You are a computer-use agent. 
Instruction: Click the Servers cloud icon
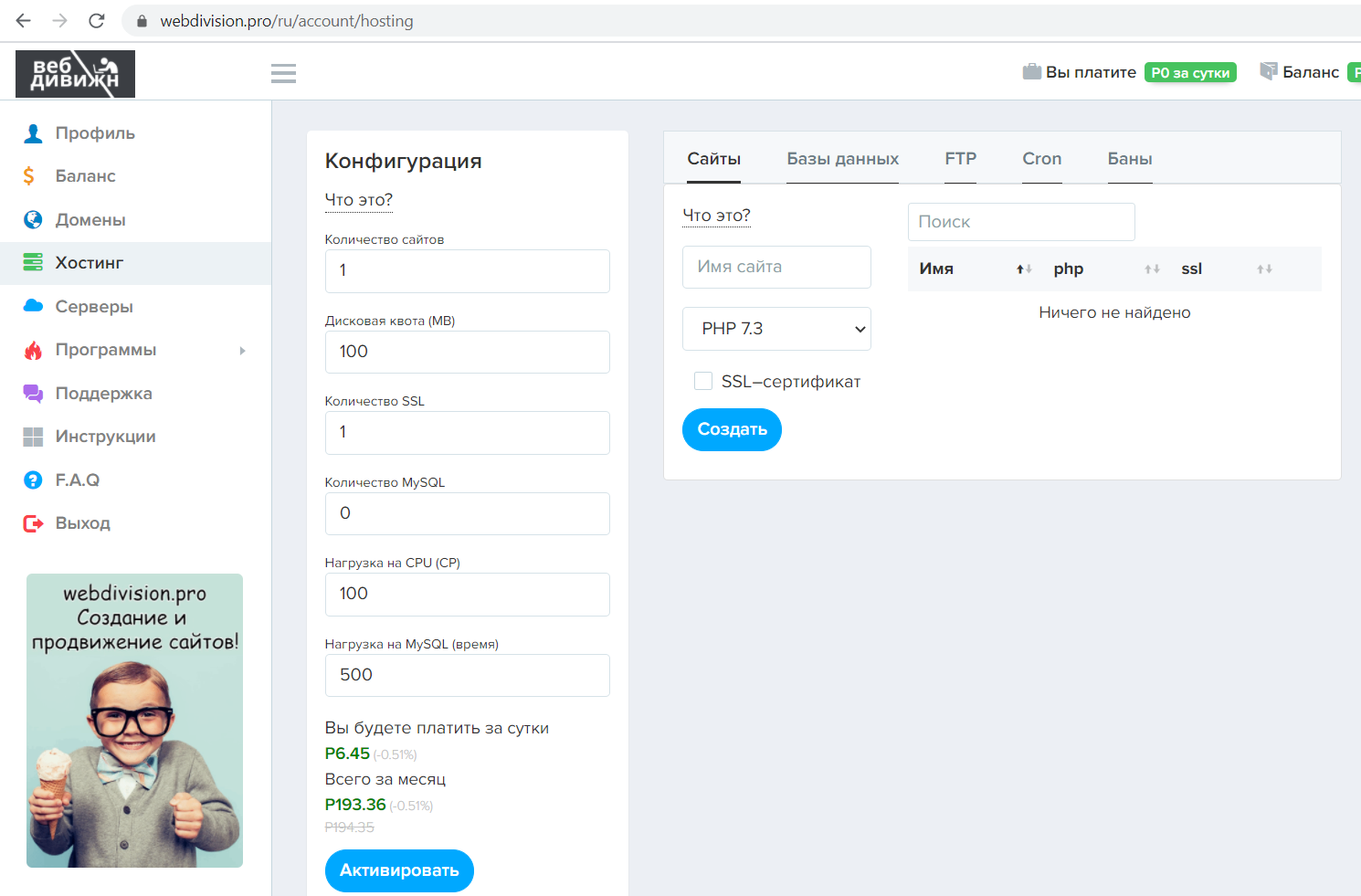(x=33, y=306)
